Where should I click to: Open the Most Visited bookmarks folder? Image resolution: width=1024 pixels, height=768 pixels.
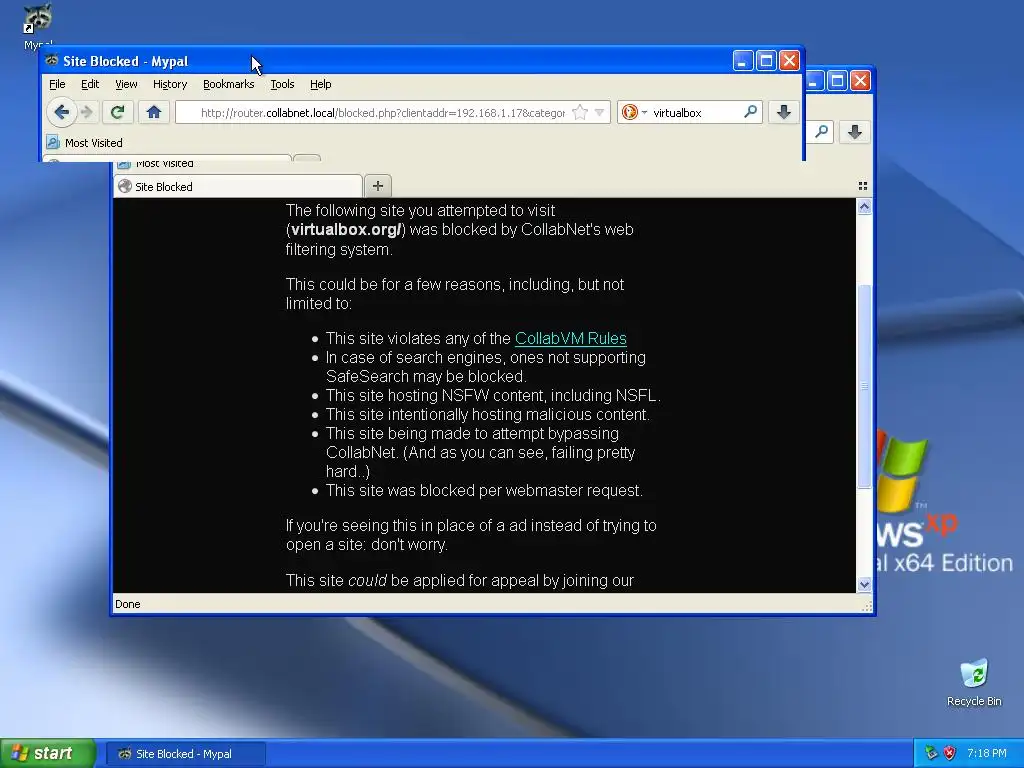point(85,142)
